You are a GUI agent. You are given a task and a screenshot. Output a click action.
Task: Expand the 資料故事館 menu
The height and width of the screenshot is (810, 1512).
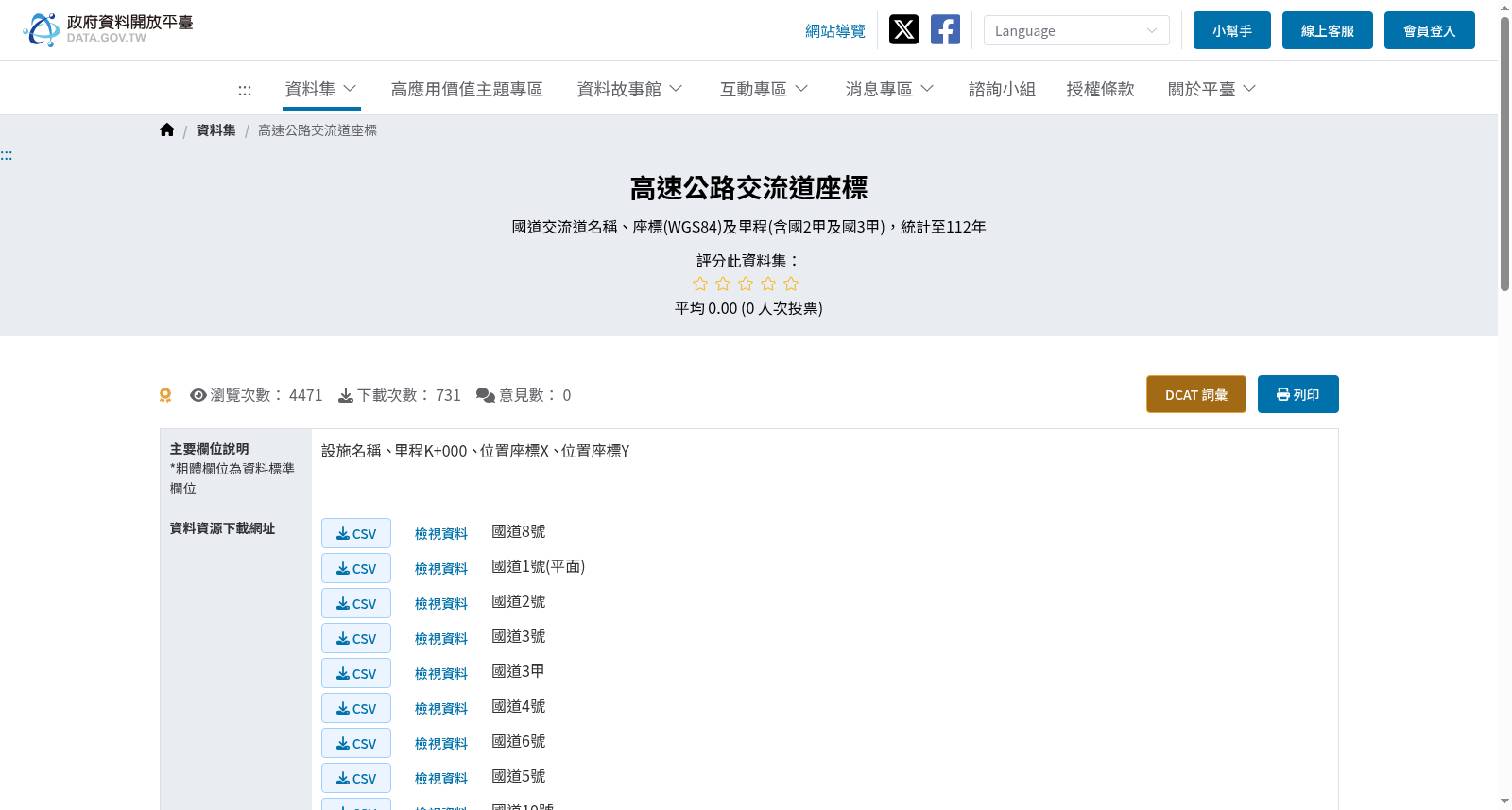(630, 89)
